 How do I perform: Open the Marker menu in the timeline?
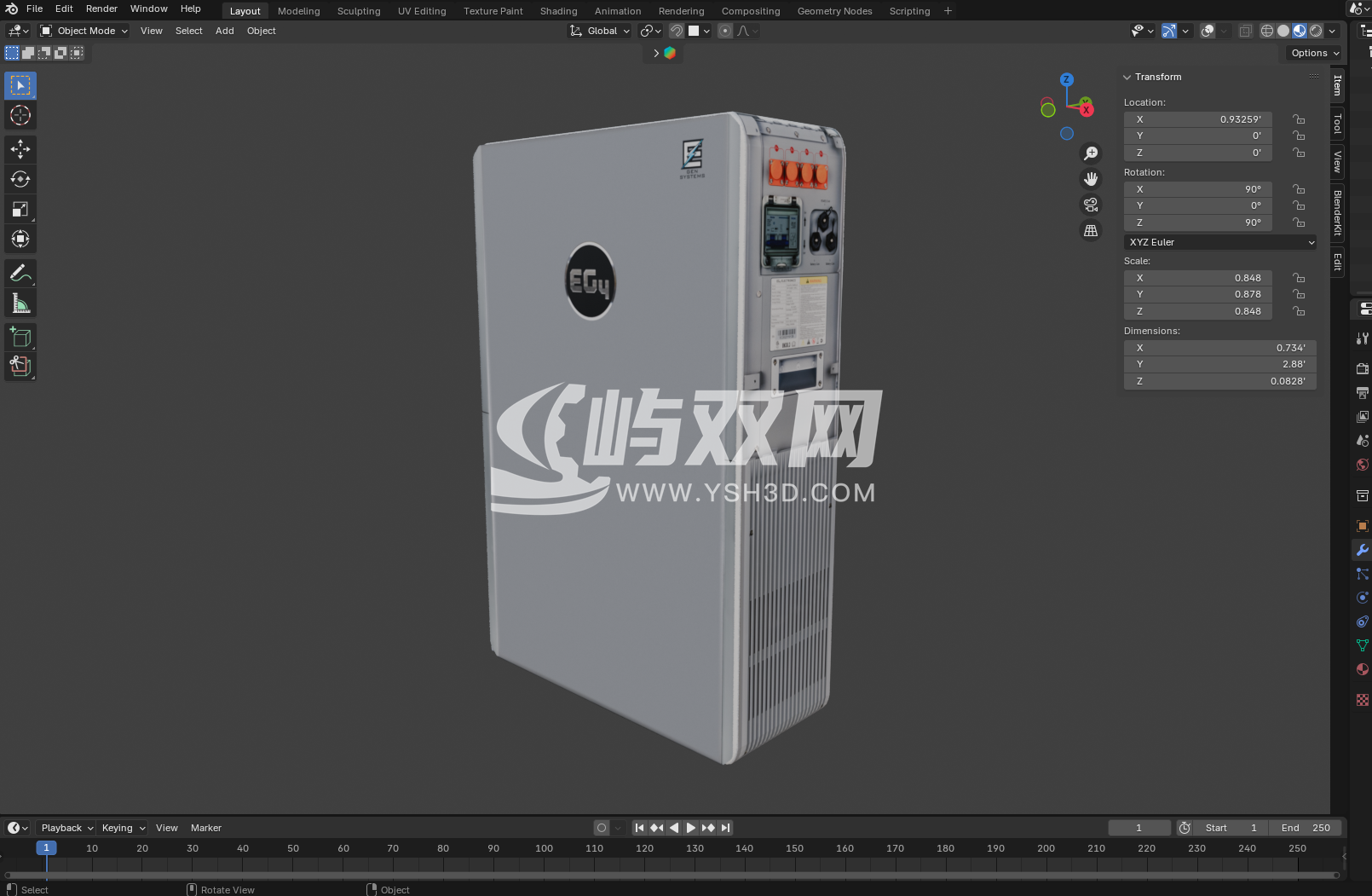coord(206,828)
